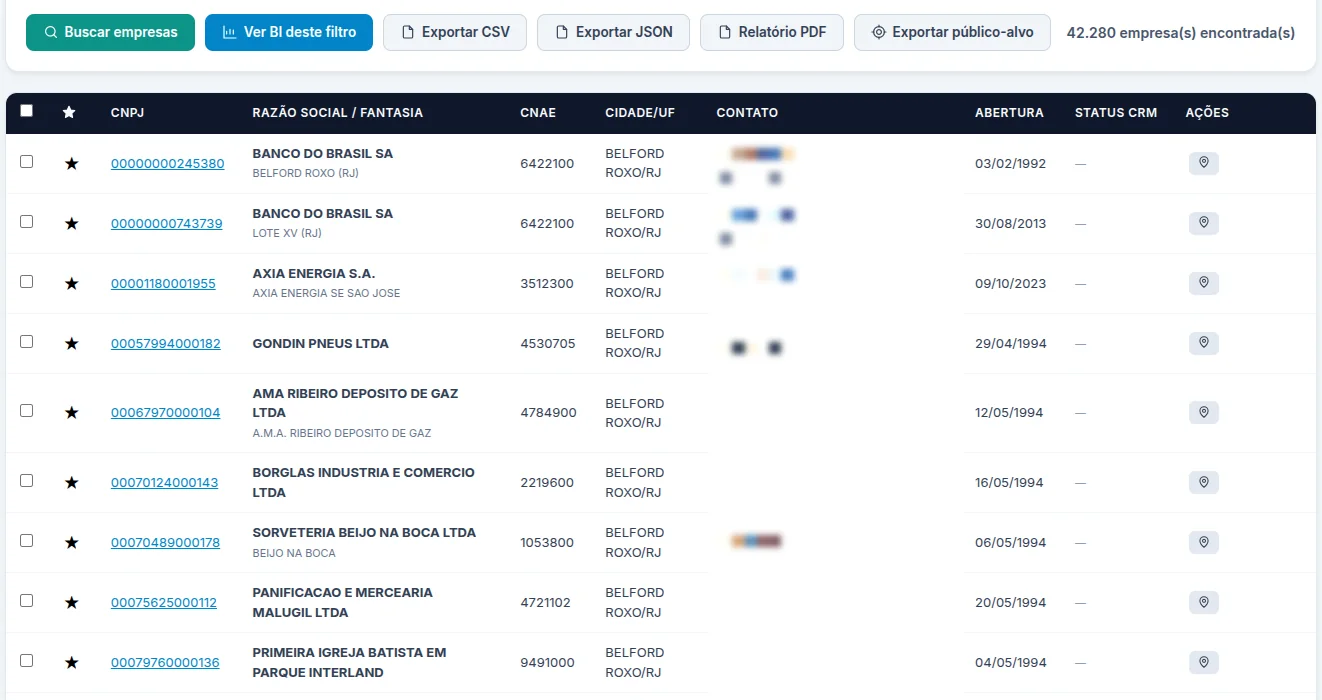Image resolution: width=1322 pixels, height=700 pixels.
Task: Star the AXIA ENERGIA S.A. company
Action: pyautogui.click(x=71, y=283)
